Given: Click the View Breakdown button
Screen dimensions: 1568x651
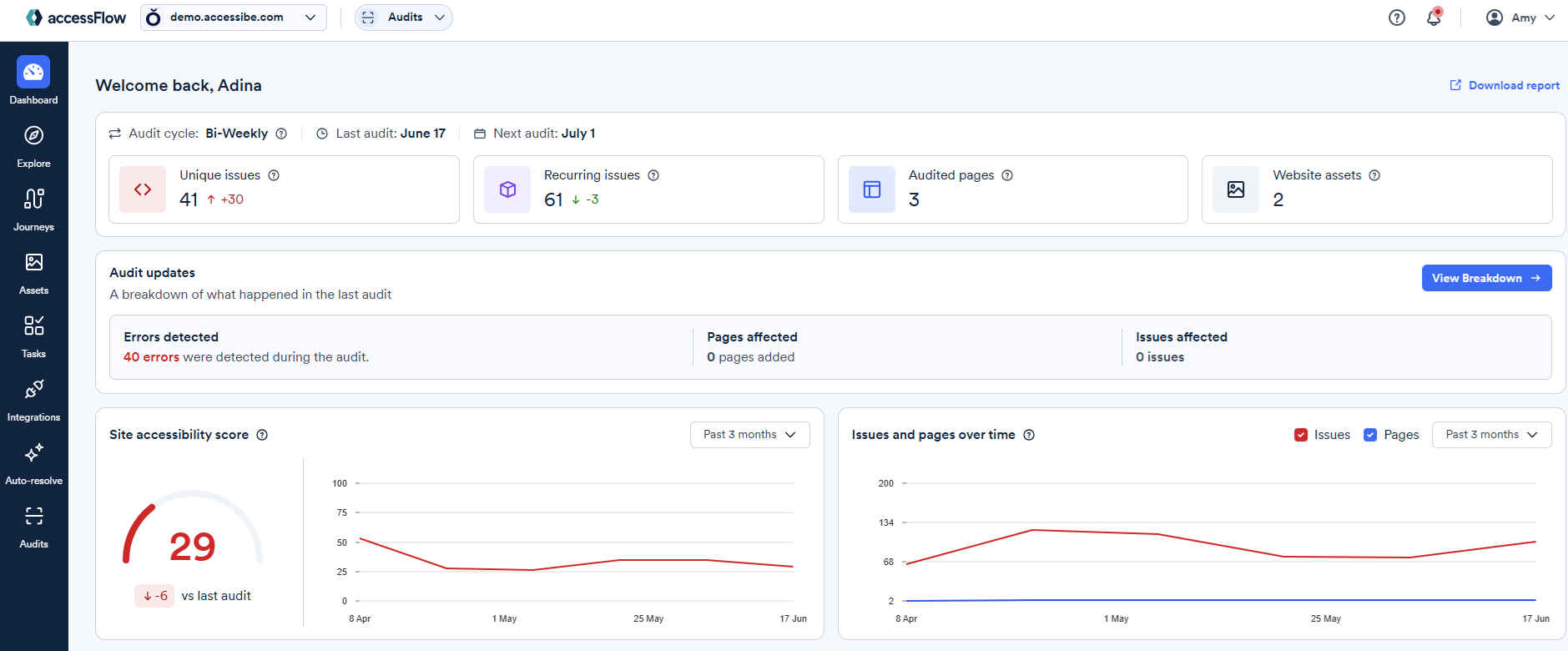Looking at the screenshot, I should pos(1486,278).
